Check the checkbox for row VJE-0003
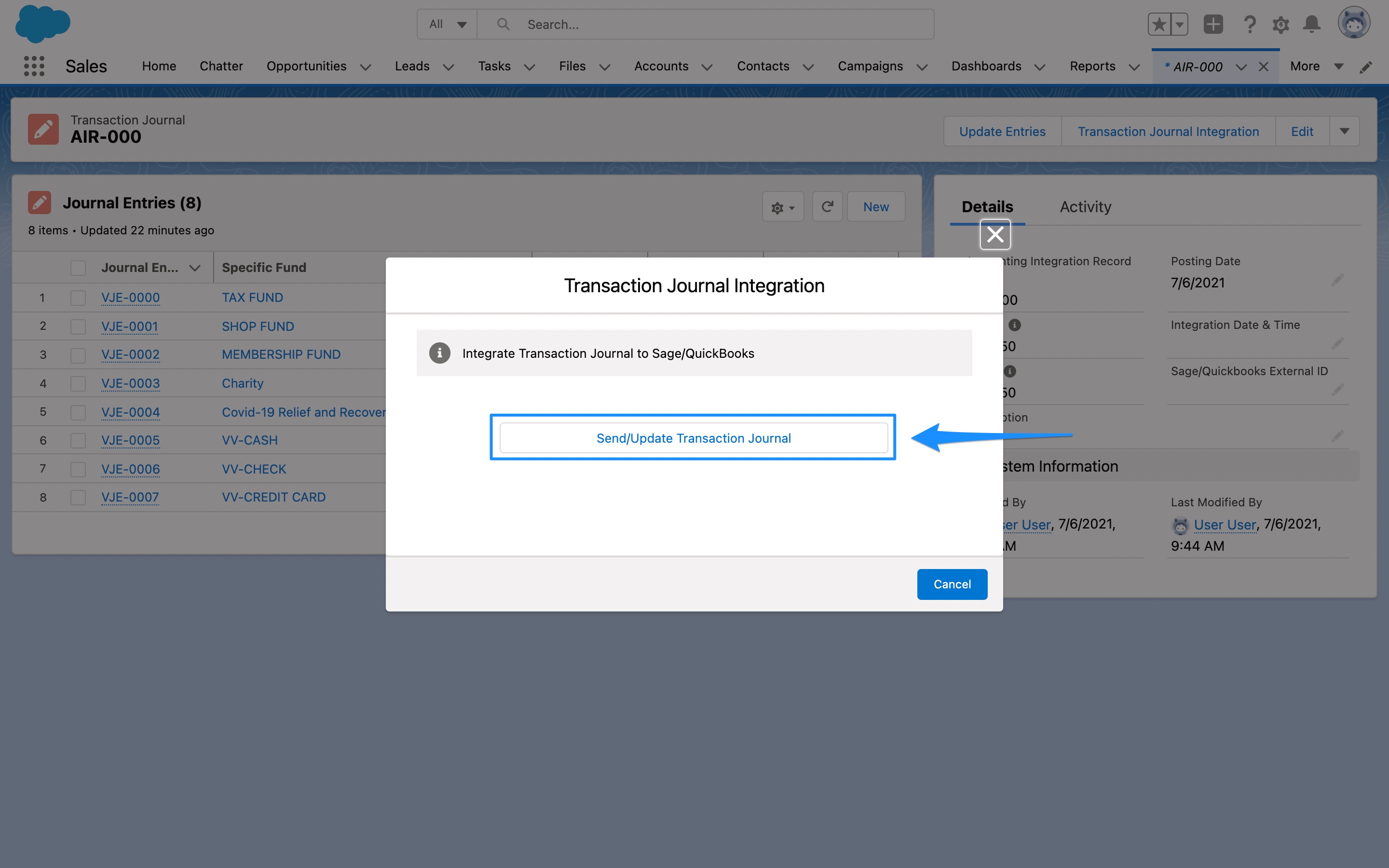The height and width of the screenshot is (868, 1389). 78,383
